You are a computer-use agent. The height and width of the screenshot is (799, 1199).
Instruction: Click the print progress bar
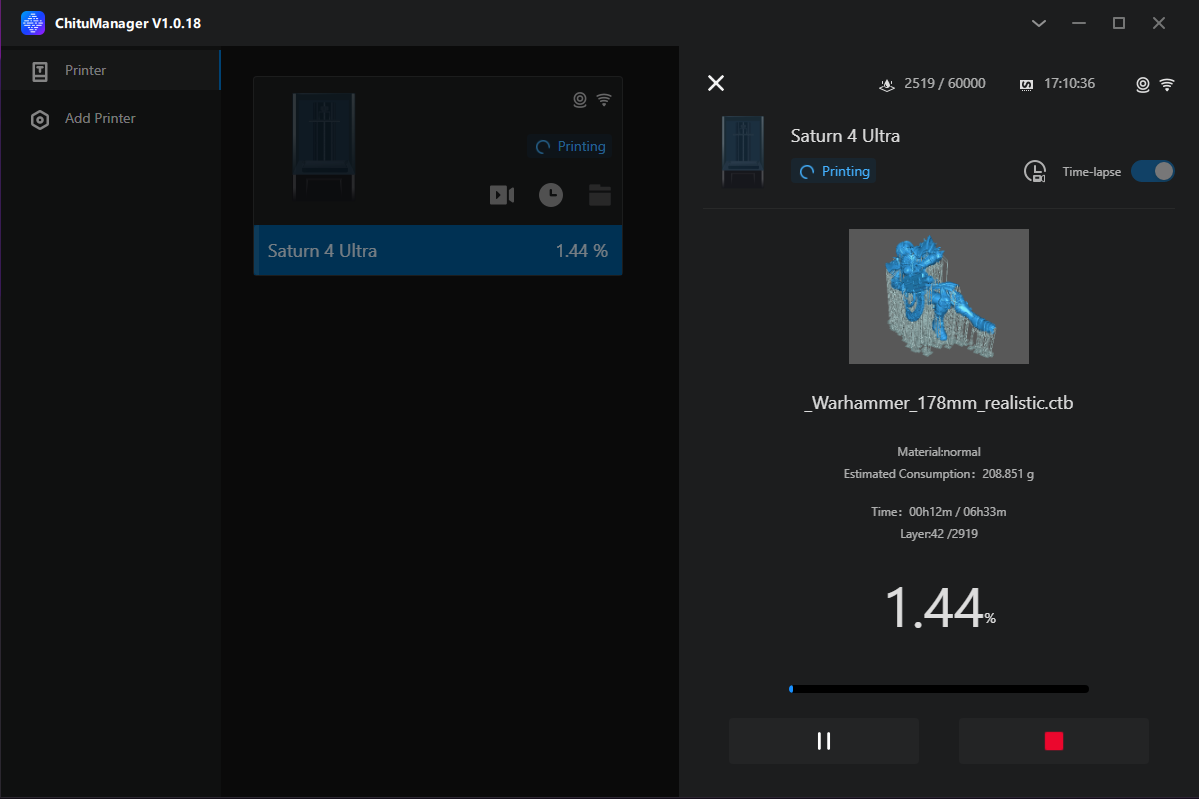pos(939,689)
